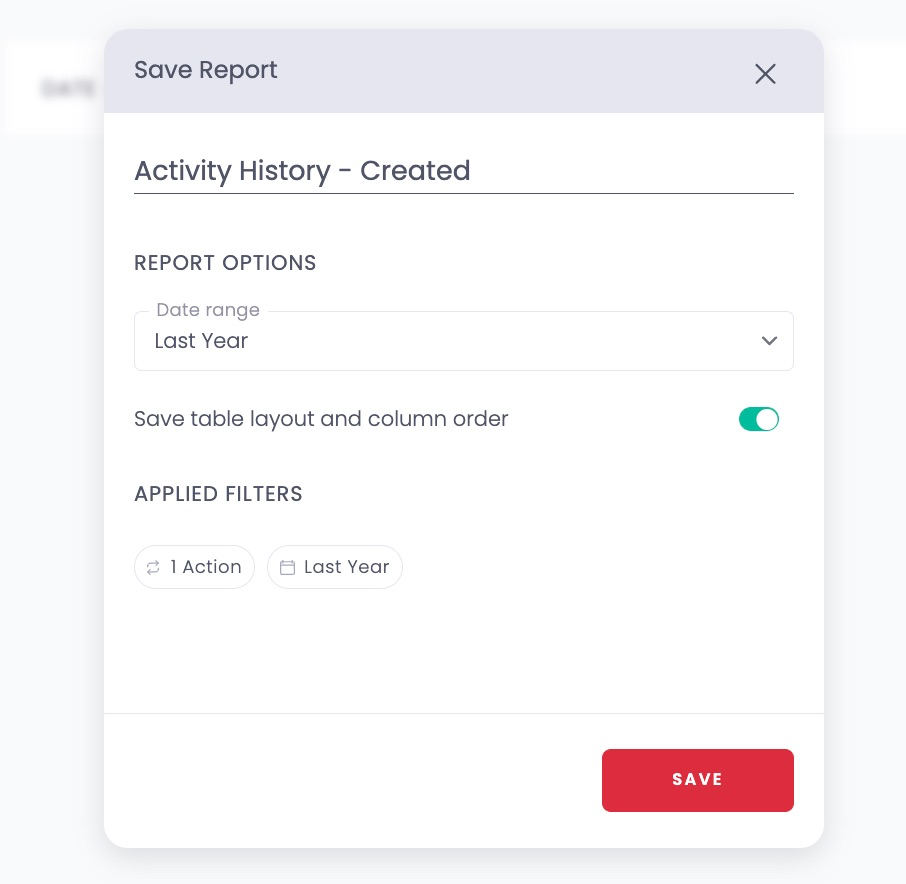Expand the Date range chevron arrow
The height and width of the screenshot is (884, 906).
(x=769, y=341)
